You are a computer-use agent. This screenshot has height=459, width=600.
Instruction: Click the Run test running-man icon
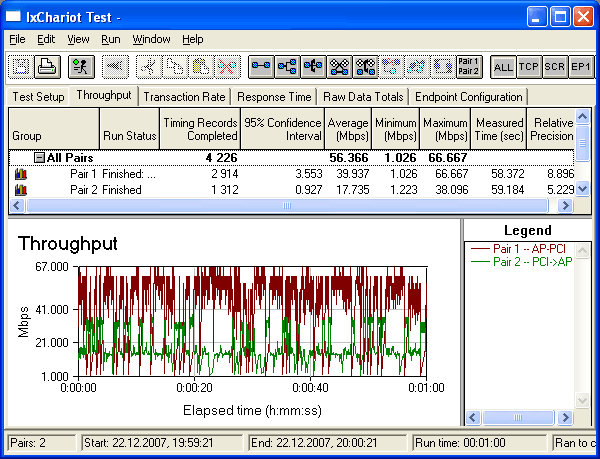point(81,67)
